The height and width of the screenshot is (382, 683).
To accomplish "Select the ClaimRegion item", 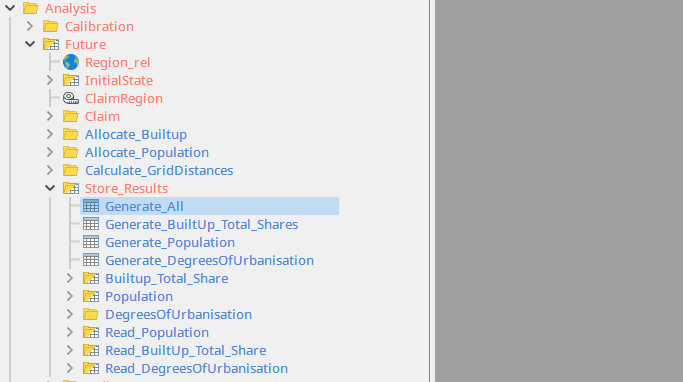I will pos(124,98).
